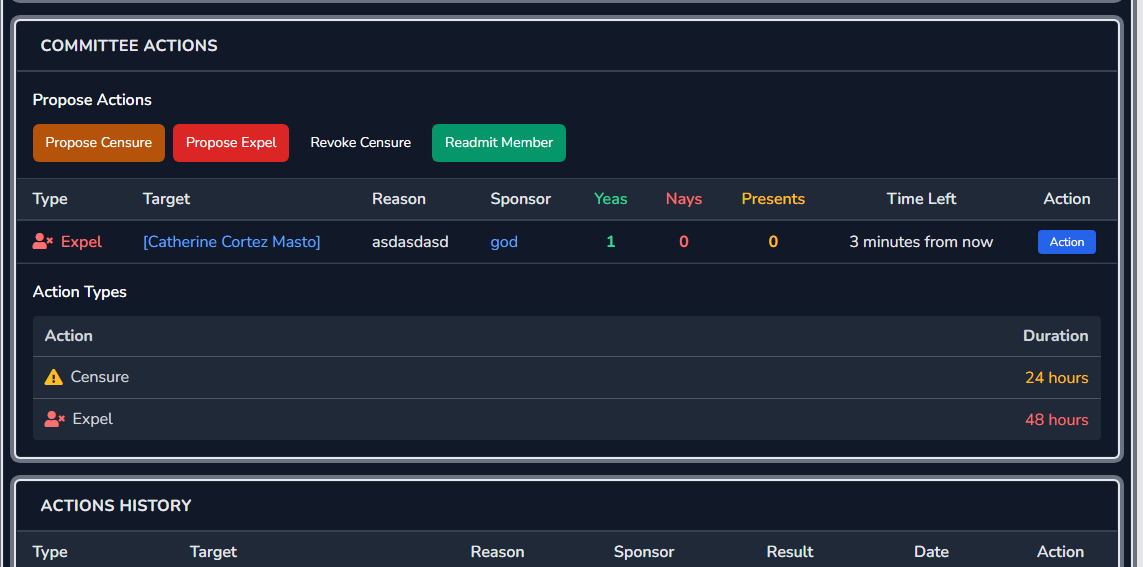Click the Committee Actions panel heading
Image resolution: width=1143 pixels, height=567 pixels.
(x=129, y=45)
